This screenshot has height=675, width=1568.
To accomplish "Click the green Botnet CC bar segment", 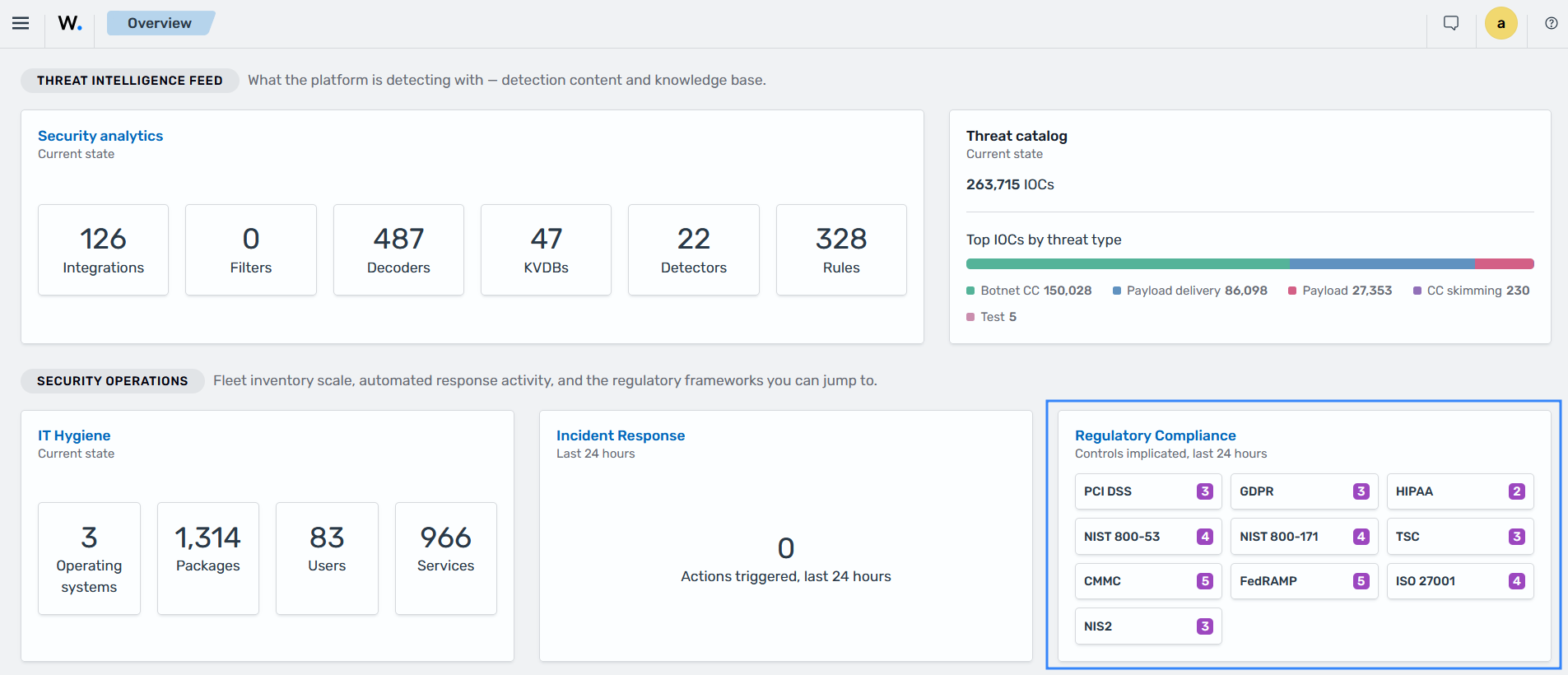I will click(1128, 264).
